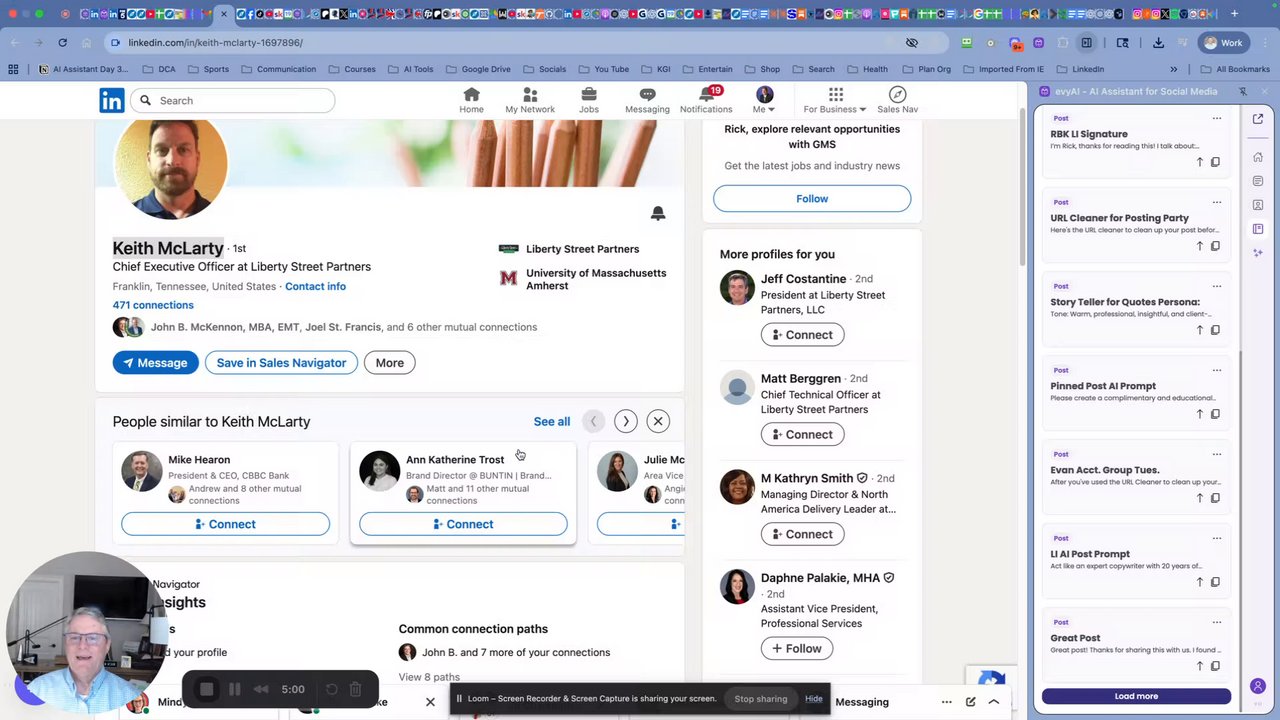Connect with Ann Katherine Trost
The width and height of the screenshot is (1280, 720).
click(x=463, y=524)
